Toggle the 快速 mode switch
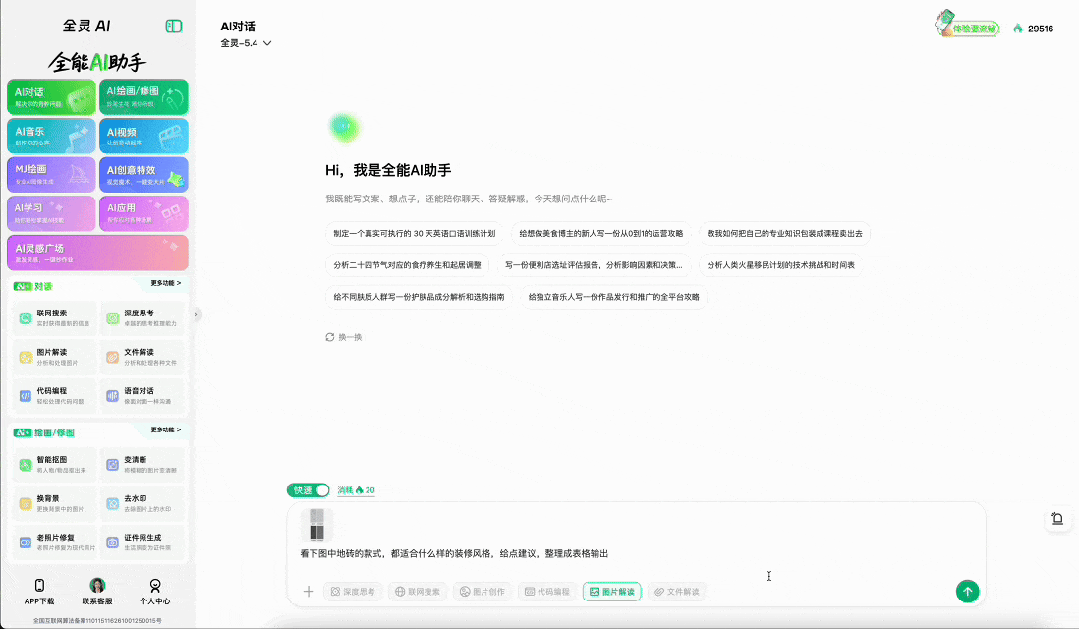Viewport: 1079px width, 629px height. click(x=308, y=490)
